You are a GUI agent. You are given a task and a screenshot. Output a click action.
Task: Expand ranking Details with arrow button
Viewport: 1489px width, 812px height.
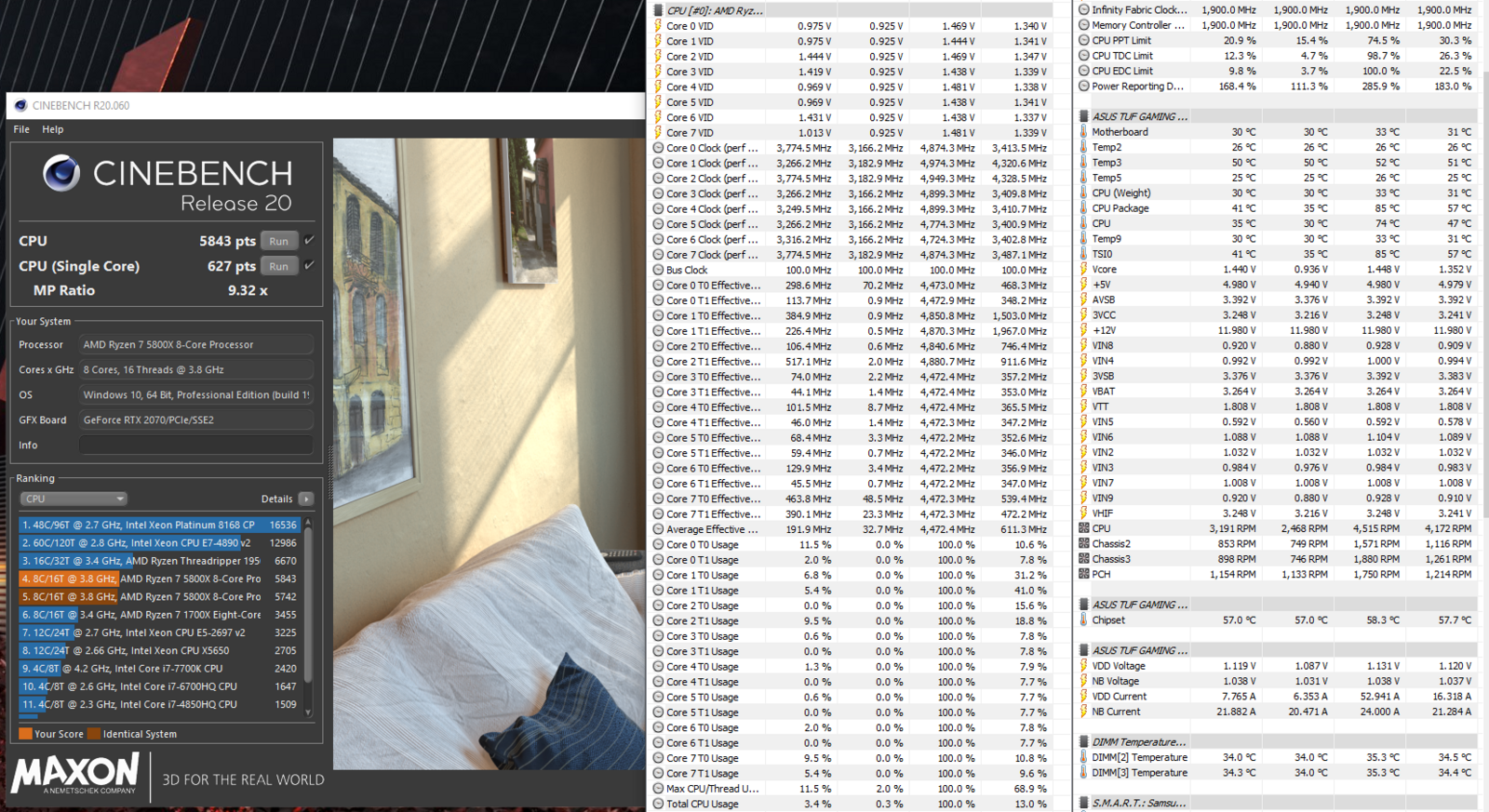(306, 499)
